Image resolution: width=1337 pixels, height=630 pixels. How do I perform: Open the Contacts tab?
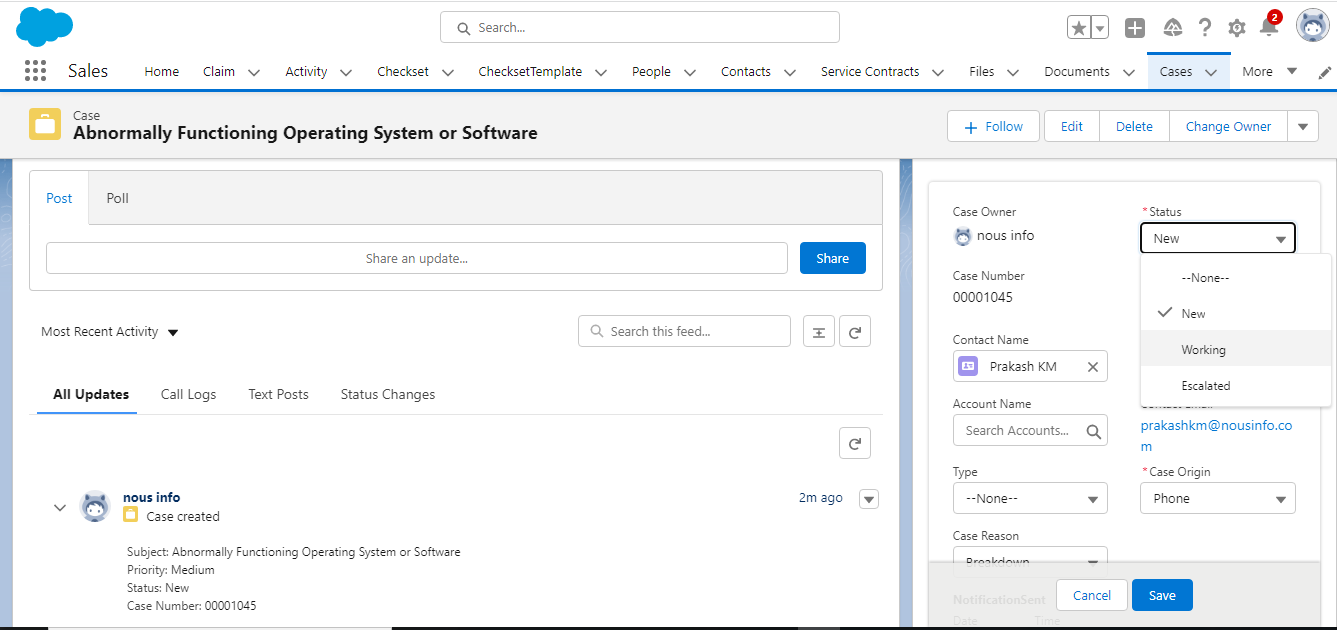click(746, 71)
